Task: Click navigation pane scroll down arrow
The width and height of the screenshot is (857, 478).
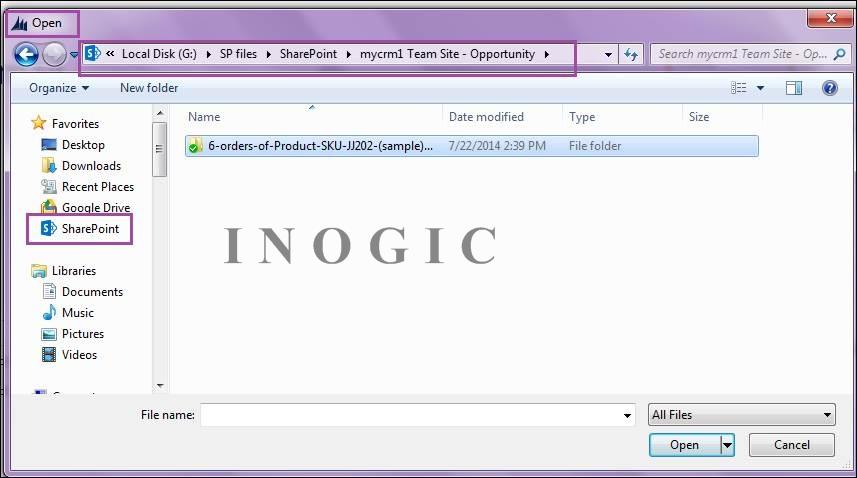Action: tap(160, 386)
